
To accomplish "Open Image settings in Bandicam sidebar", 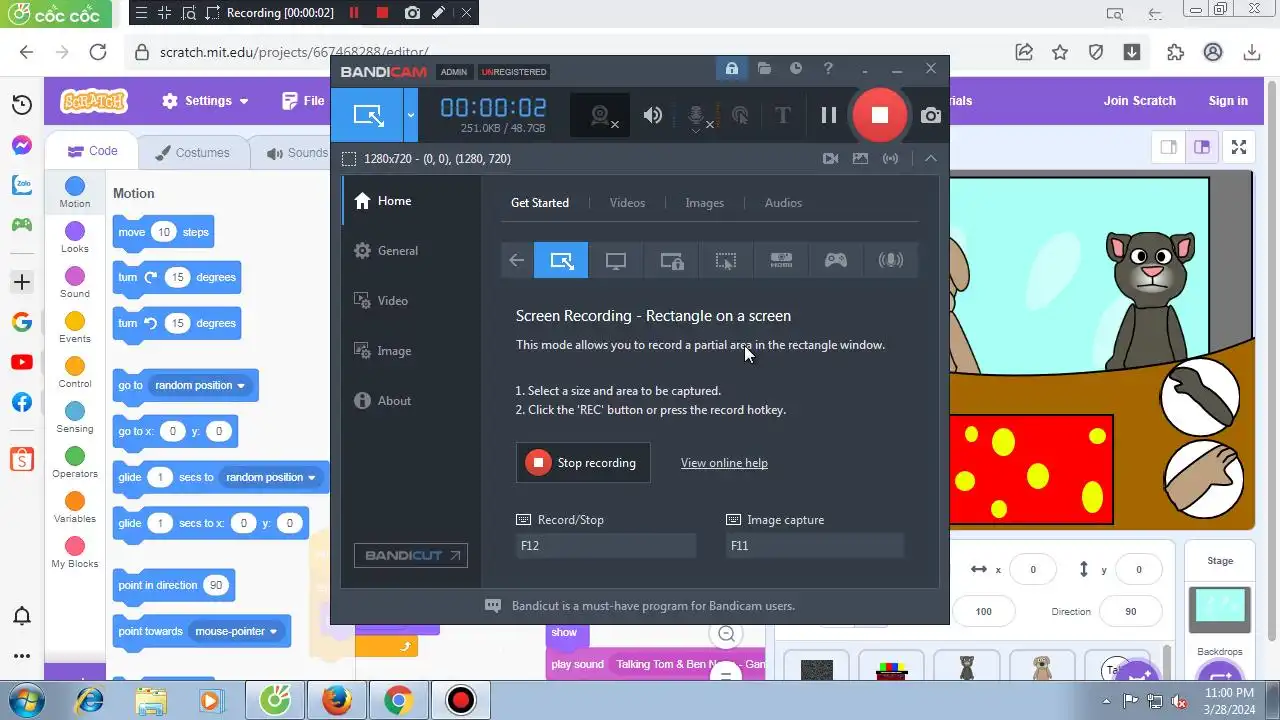I will 411,351.
